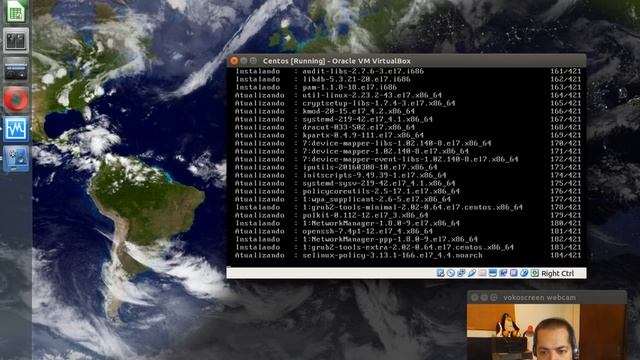Click the 161/421 progress counter
Image resolution: width=640 pixels, height=360 pixels.
pos(565,71)
